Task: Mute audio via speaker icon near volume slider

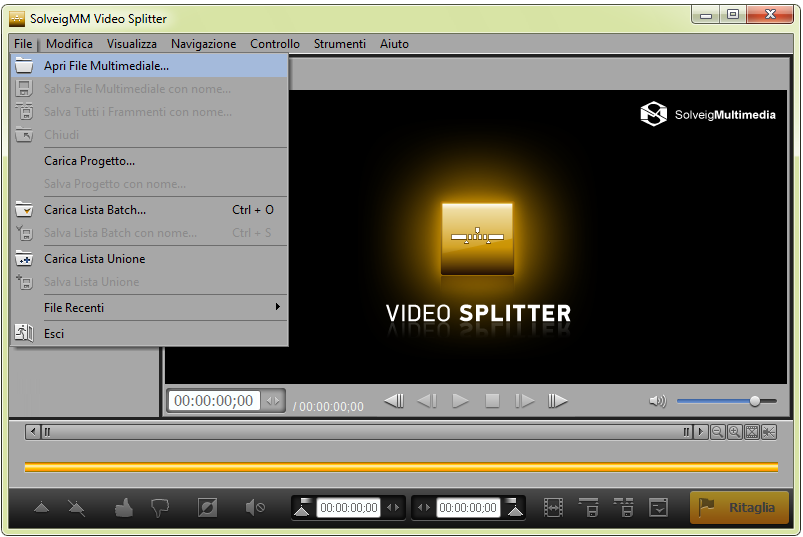Action: tap(658, 401)
